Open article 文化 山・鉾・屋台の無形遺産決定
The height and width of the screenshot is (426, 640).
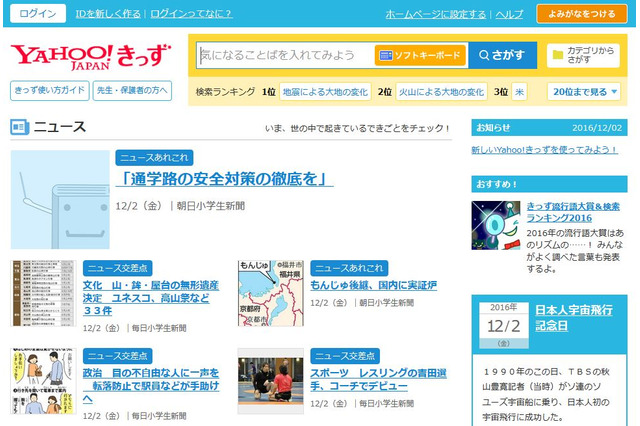click(x=151, y=297)
